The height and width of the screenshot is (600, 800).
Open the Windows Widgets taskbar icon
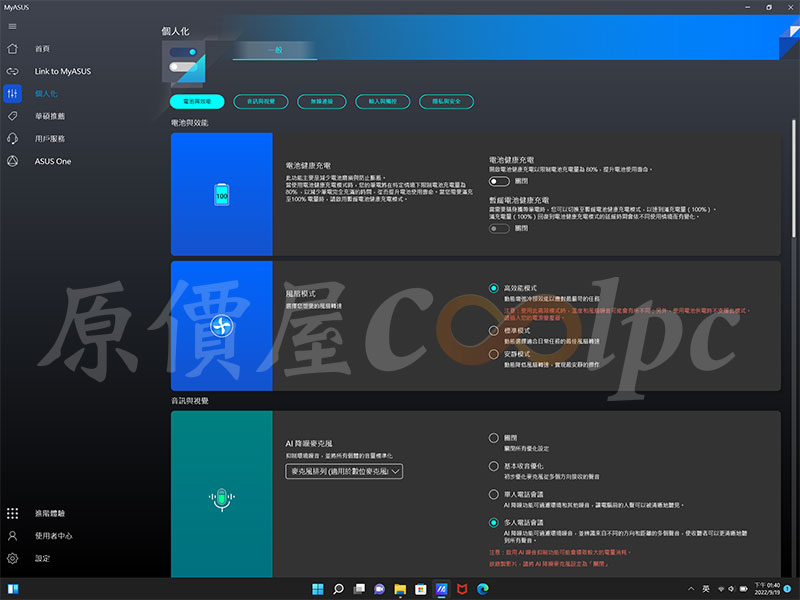13,589
